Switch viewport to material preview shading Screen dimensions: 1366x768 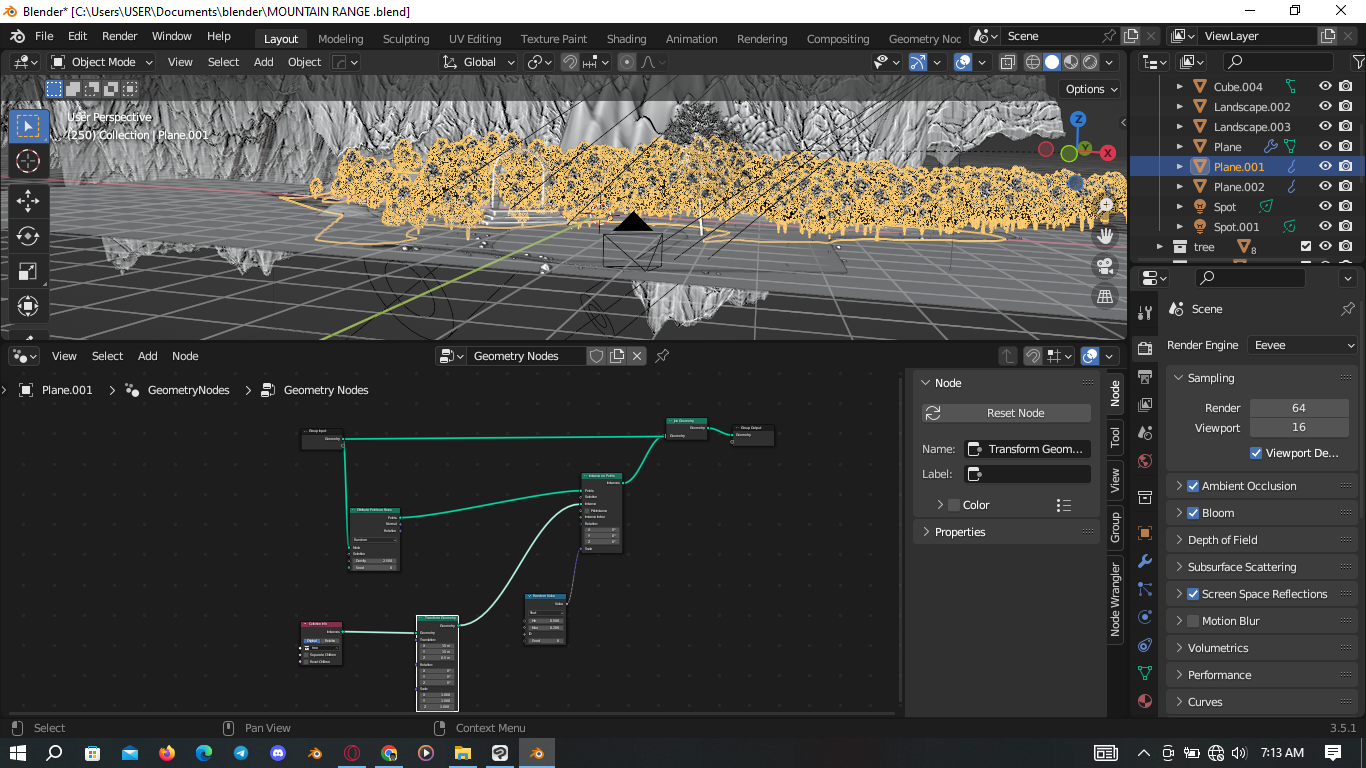pos(1071,62)
